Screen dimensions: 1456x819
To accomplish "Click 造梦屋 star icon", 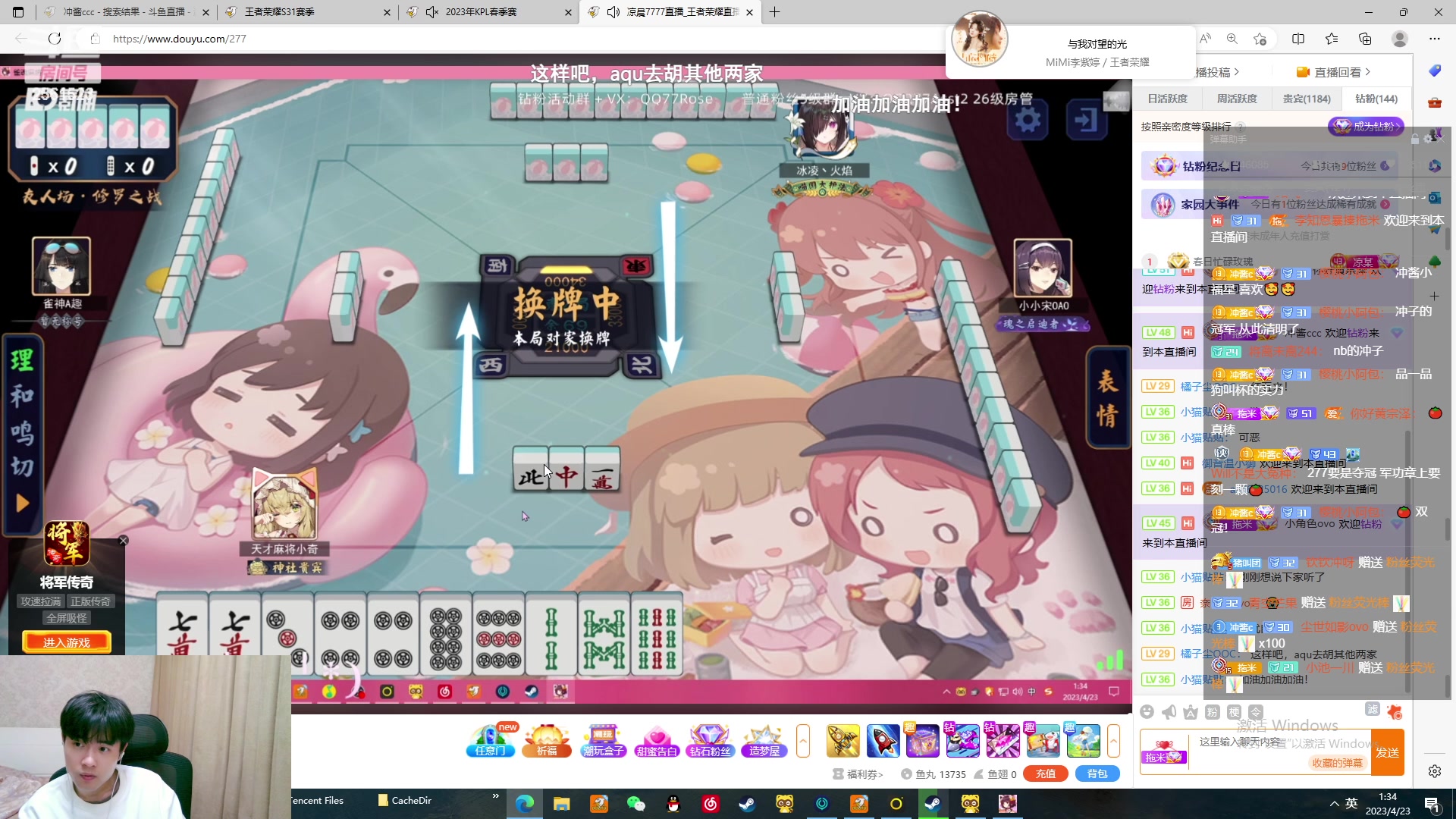I will [x=764, y=740].
